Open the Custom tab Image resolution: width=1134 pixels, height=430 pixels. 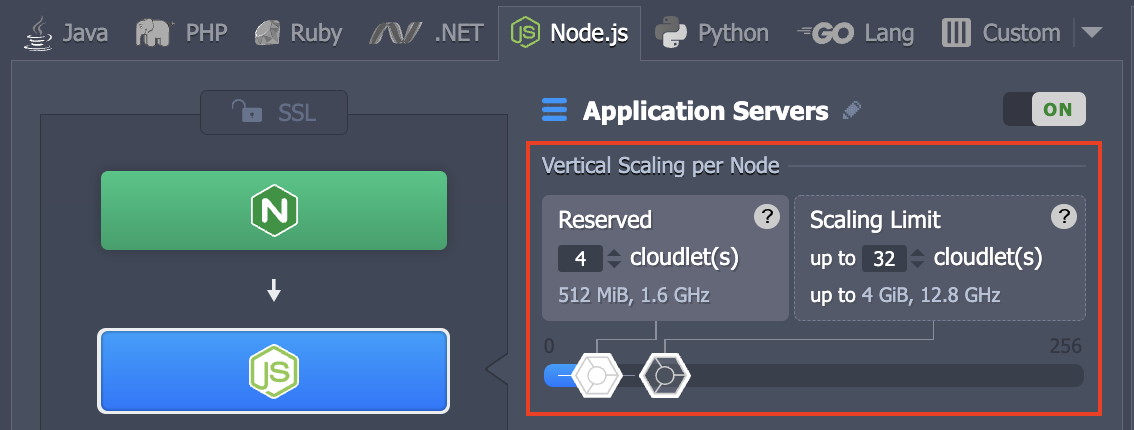[1001, 33]
